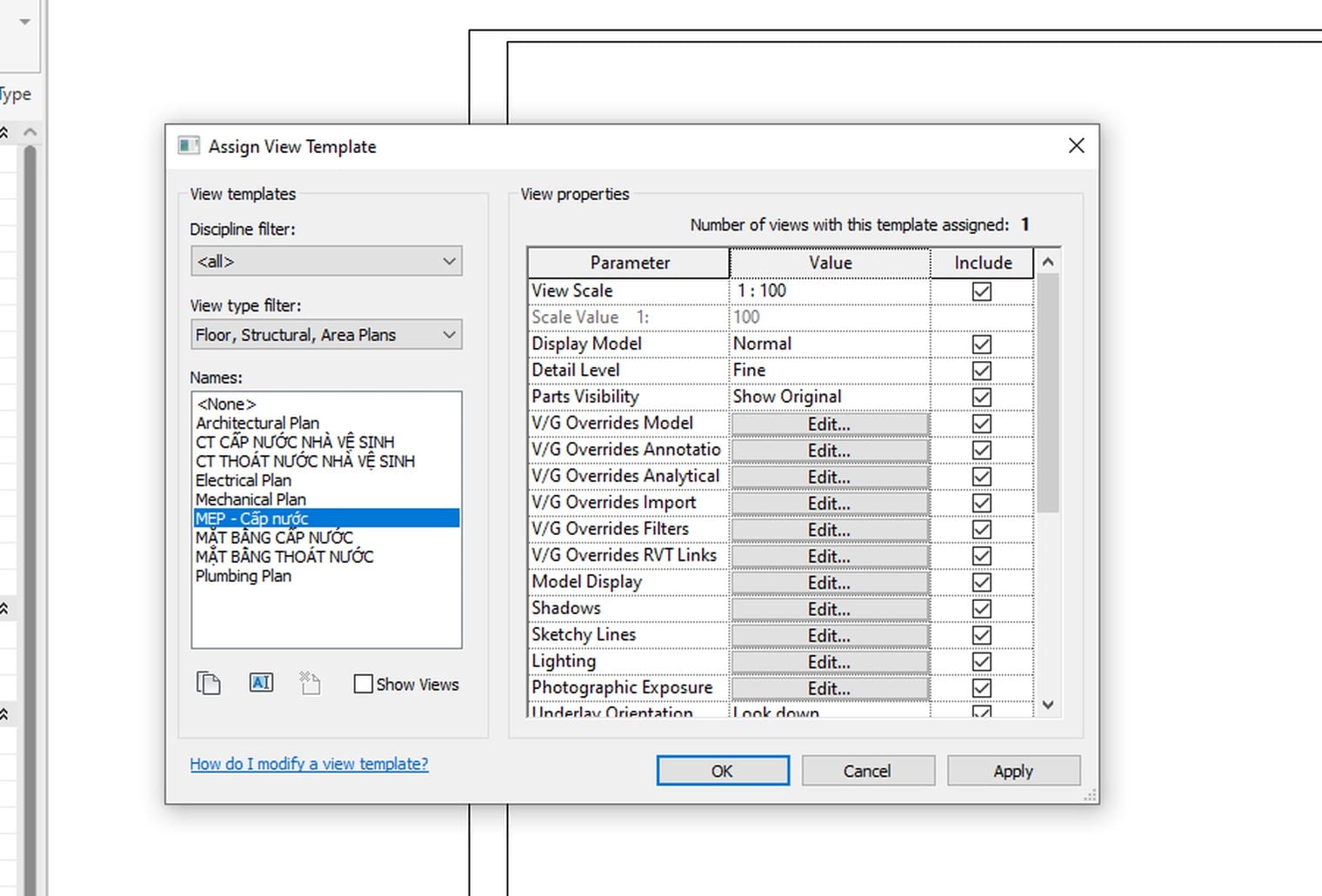The image size is (1322, 896).
Task: Click the Parts Visibility value Show Original
Action: point(830,397)
